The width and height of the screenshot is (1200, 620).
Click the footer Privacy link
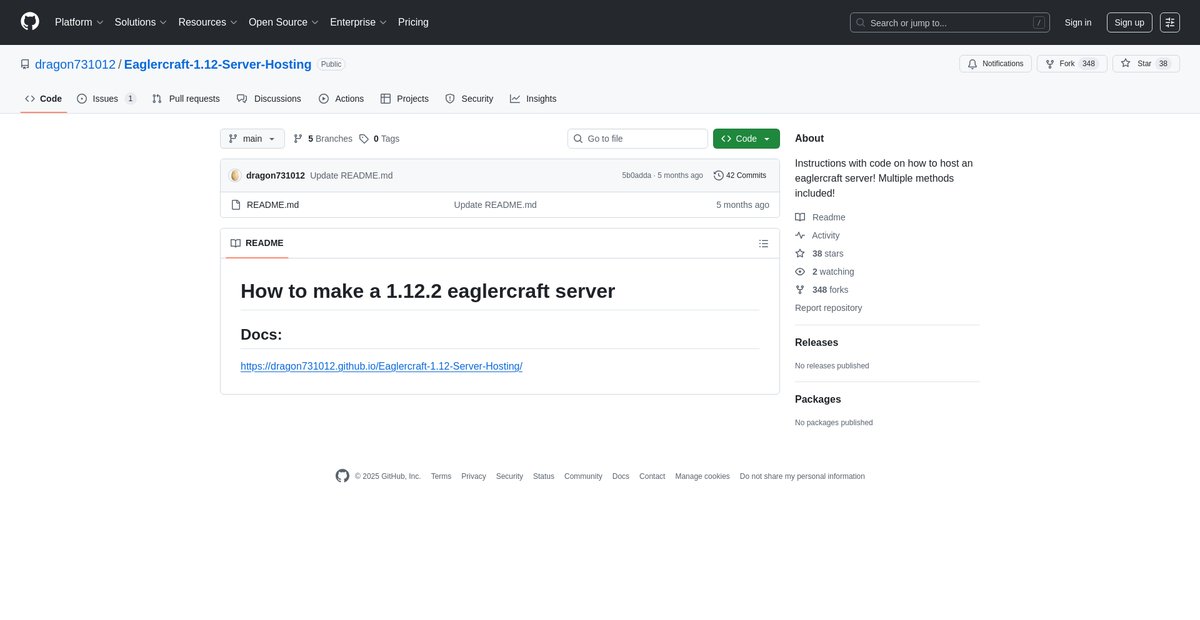pos(473,476)
